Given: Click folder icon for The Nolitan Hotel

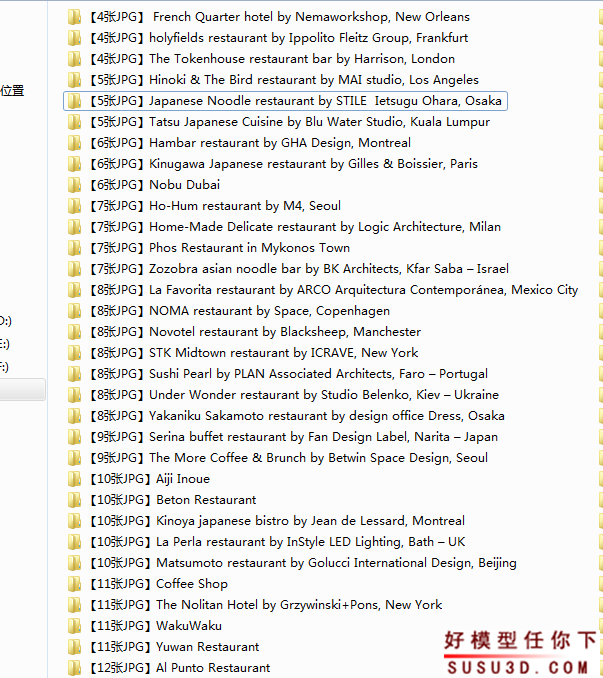Looking at the screenshot, I should pyautogui.click(x=74, y=605).
